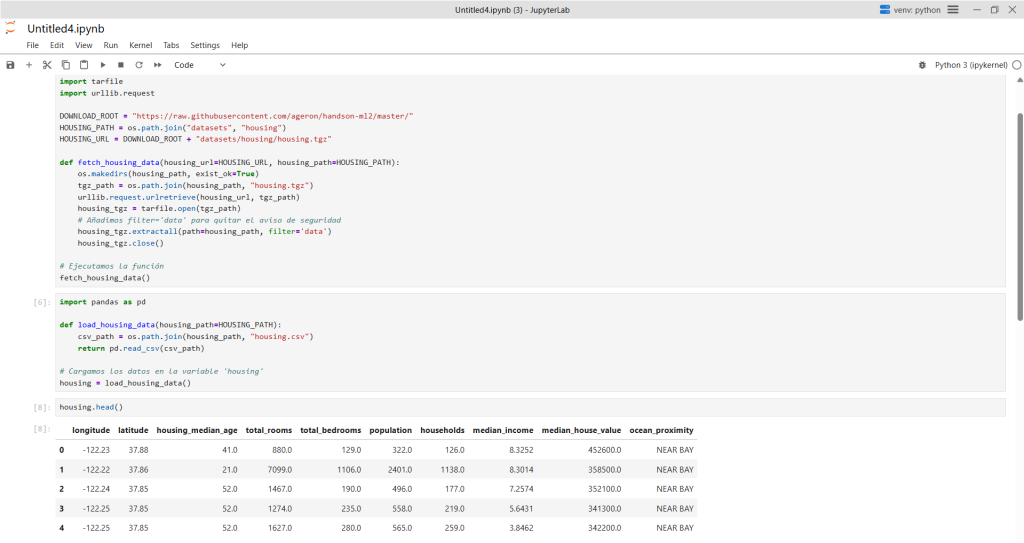Screen dimensions: 1024x543
Task: Click the venv server icon in title bar
Action: (x=885, y=10)
